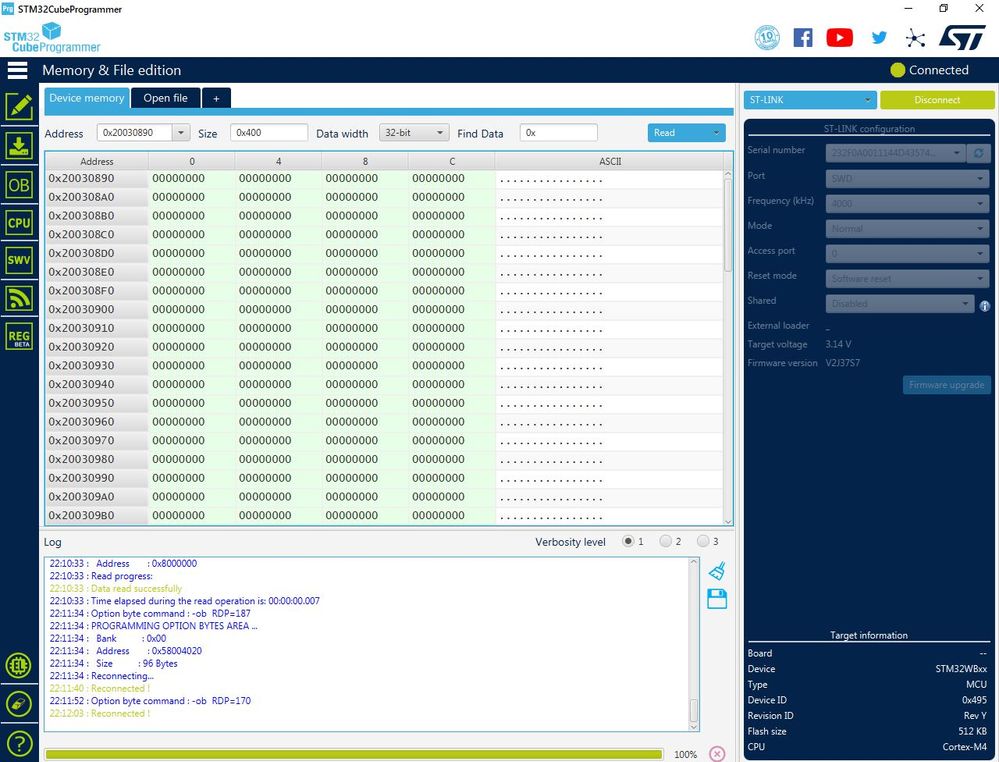Open the REG beta registers icon
This screenshot has height=762, width=999.
[x=19, y=336]
